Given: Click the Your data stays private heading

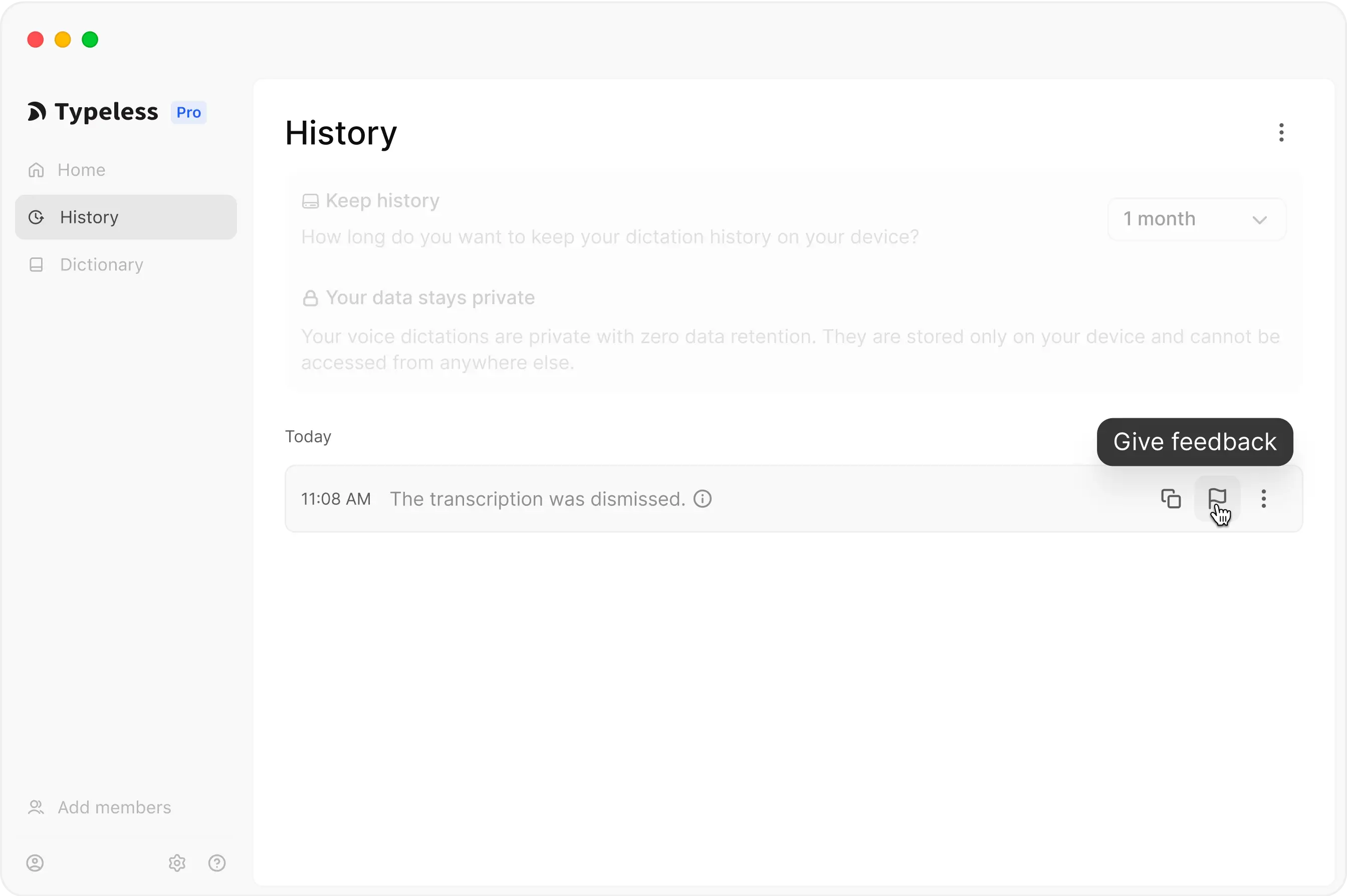Looking at the screenshot, I should tap(430, 297).
